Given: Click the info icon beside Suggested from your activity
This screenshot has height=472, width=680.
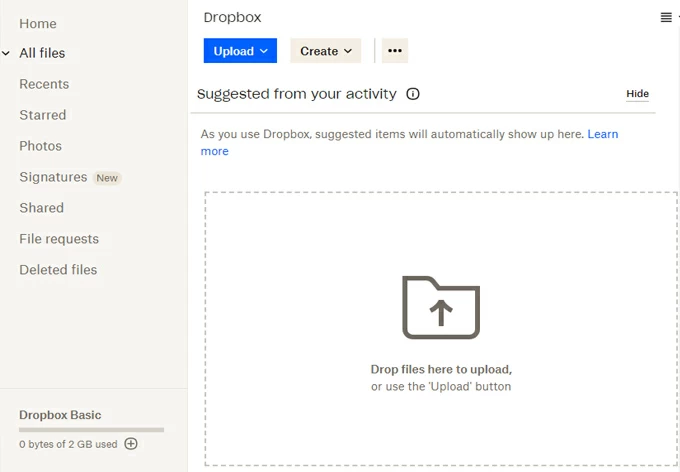Looking at the screenshot, I should pyautogui.click(x=413, y=94).
